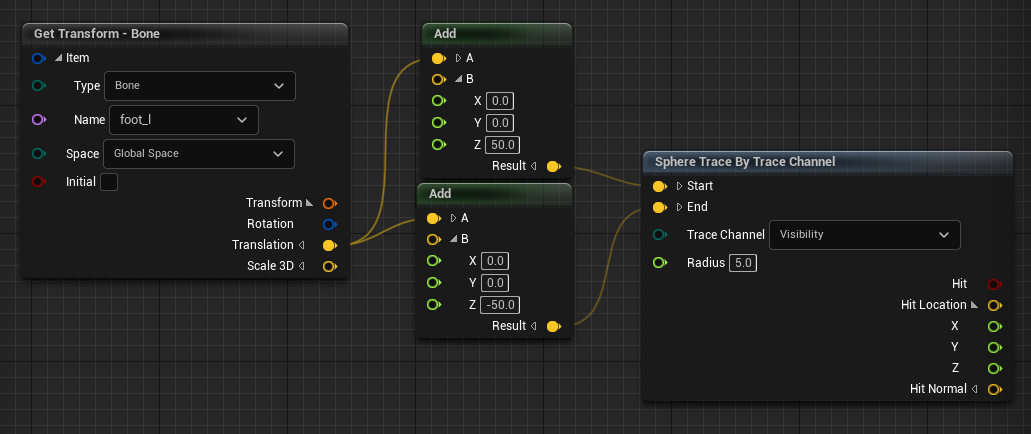Expand the A pin on lower Add node
The height and width of the screenshot is (434, 1031).
click(x=454, y=218)
